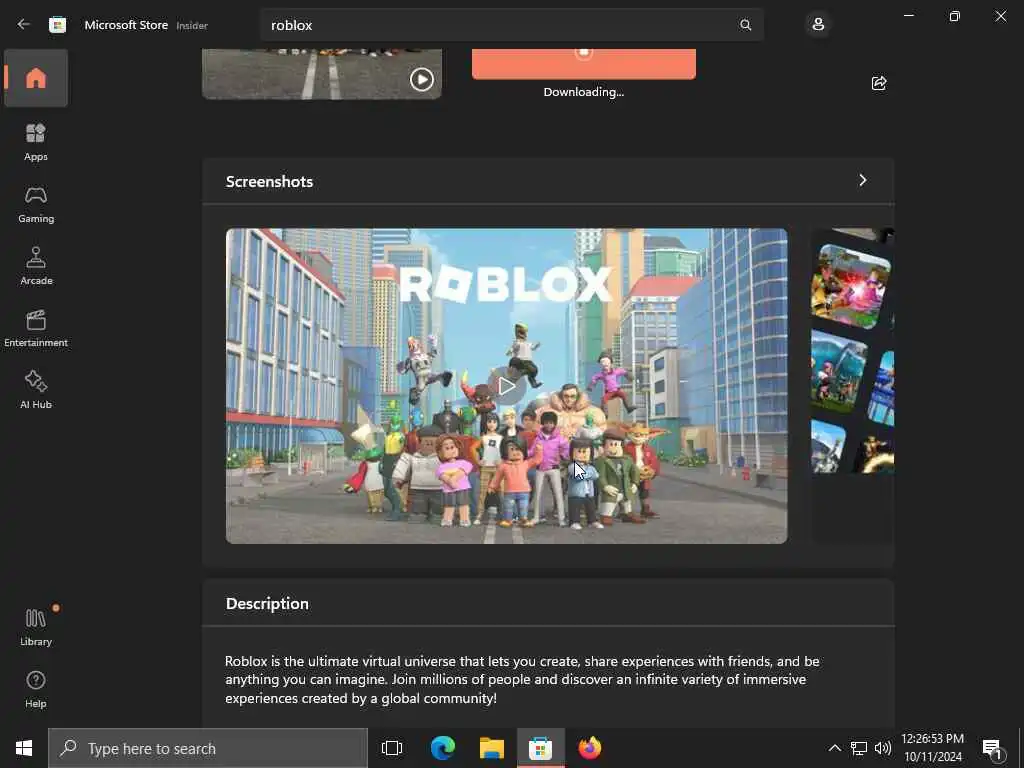The image size is (1024, 768).
Task: Go back with the arrow icon
Action: pyautogui.click(x=24, y=25)
